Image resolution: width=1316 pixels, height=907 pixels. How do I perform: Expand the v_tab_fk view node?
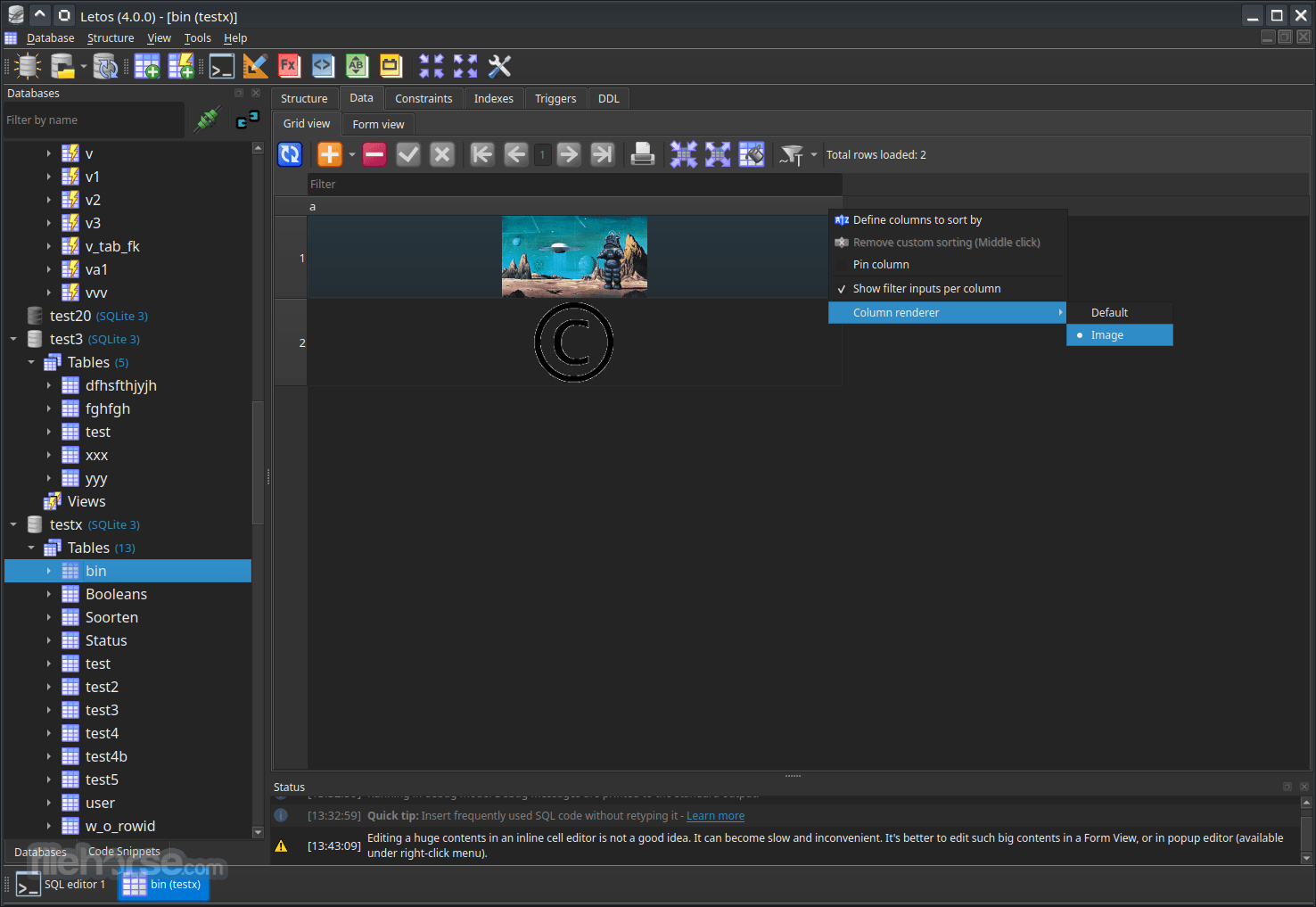tap(49, 246)
